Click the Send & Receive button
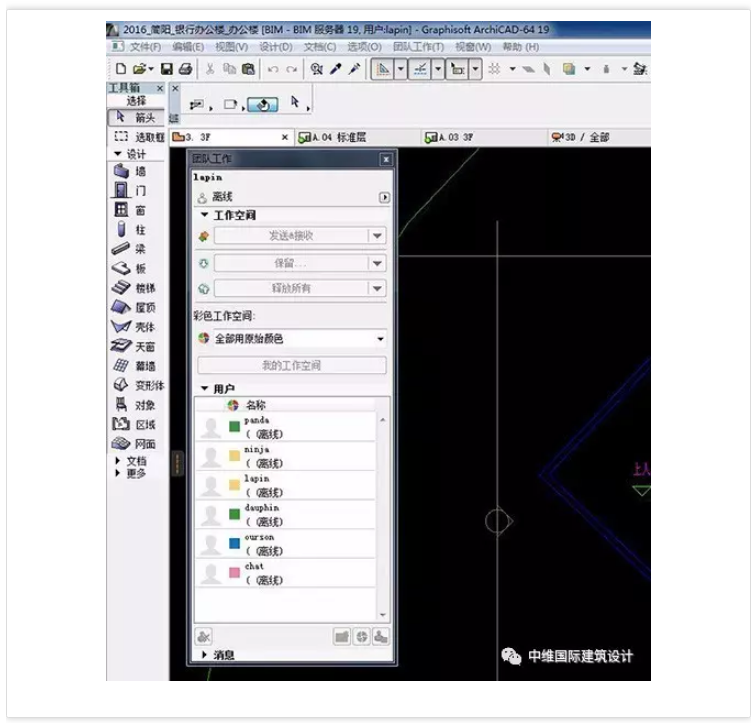This screenshot has height=723, width=756. coord(291,236)
